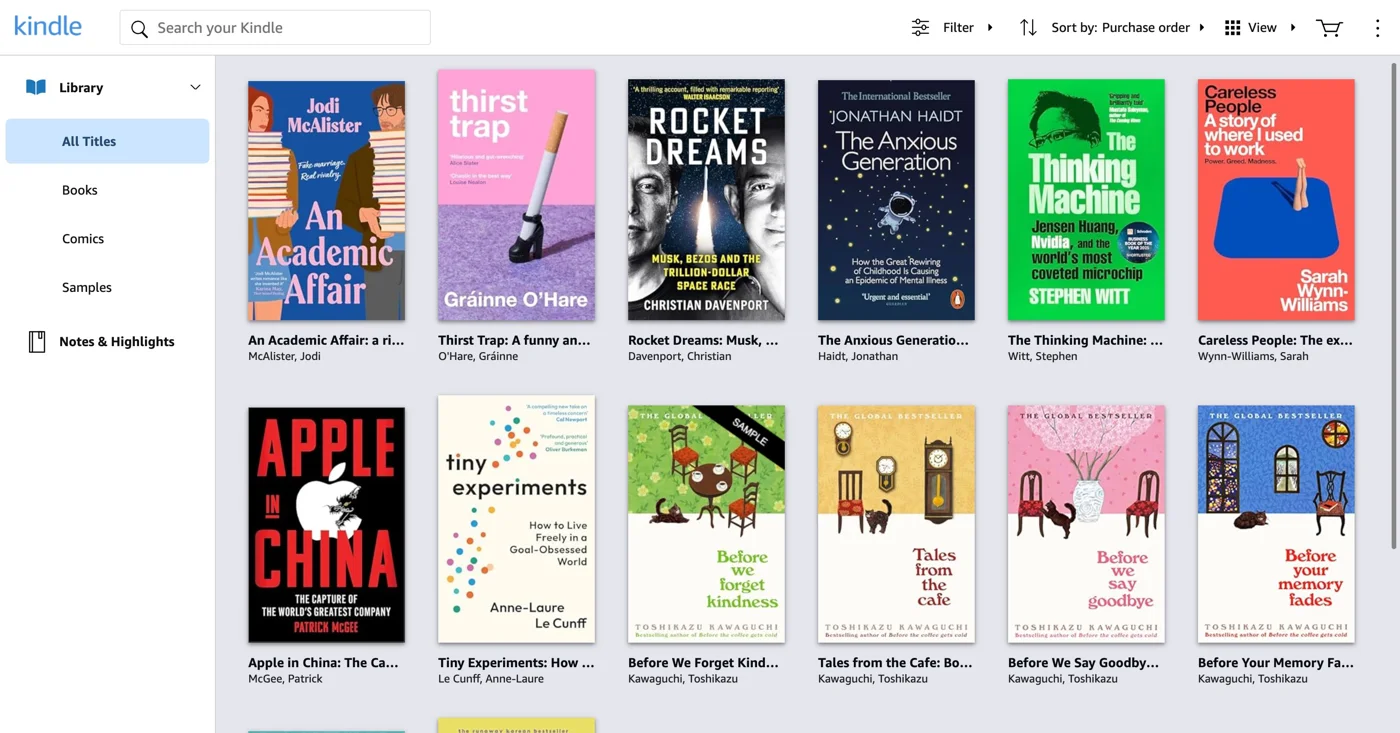The height and width of the screenshot is (733, 1400).
Task: Click author 'Davenport, Christian'
Action: [680, 356]
